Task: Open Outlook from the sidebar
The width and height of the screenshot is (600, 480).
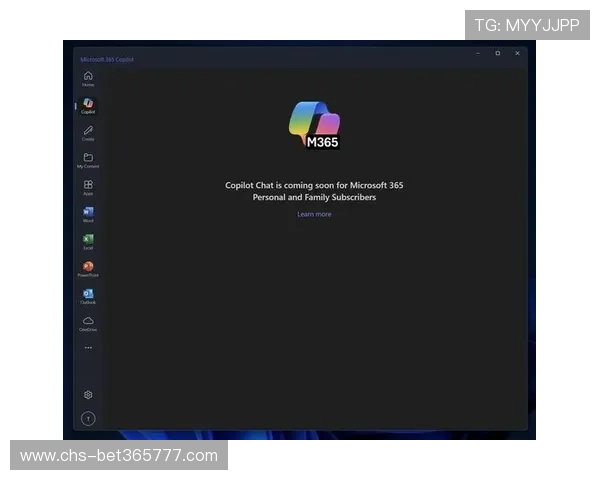Action: (x=88, y=295)
